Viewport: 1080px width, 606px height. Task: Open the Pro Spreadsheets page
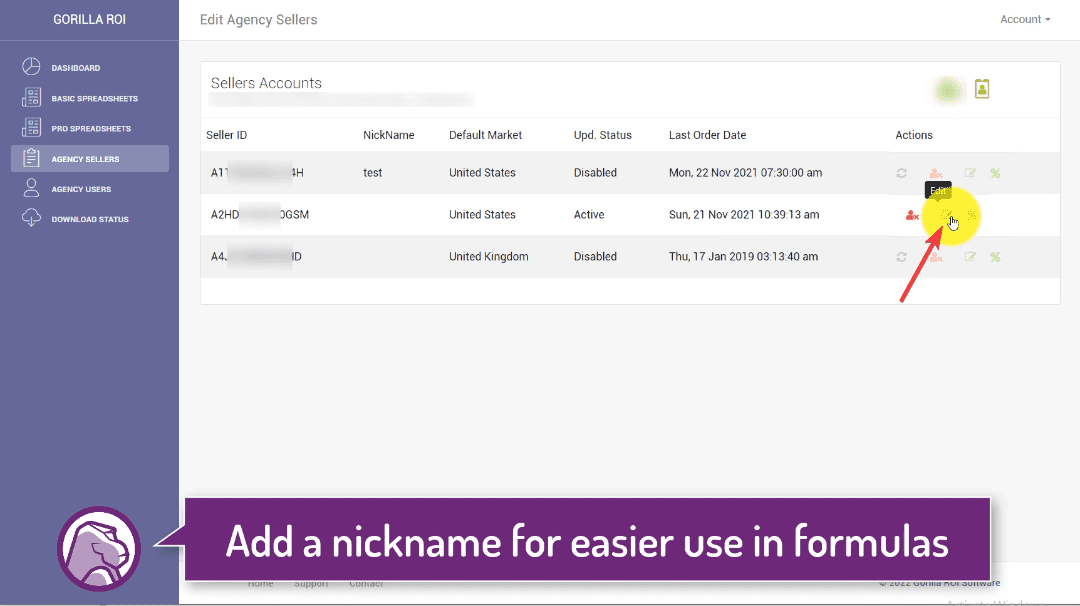[x=90, y=129]
